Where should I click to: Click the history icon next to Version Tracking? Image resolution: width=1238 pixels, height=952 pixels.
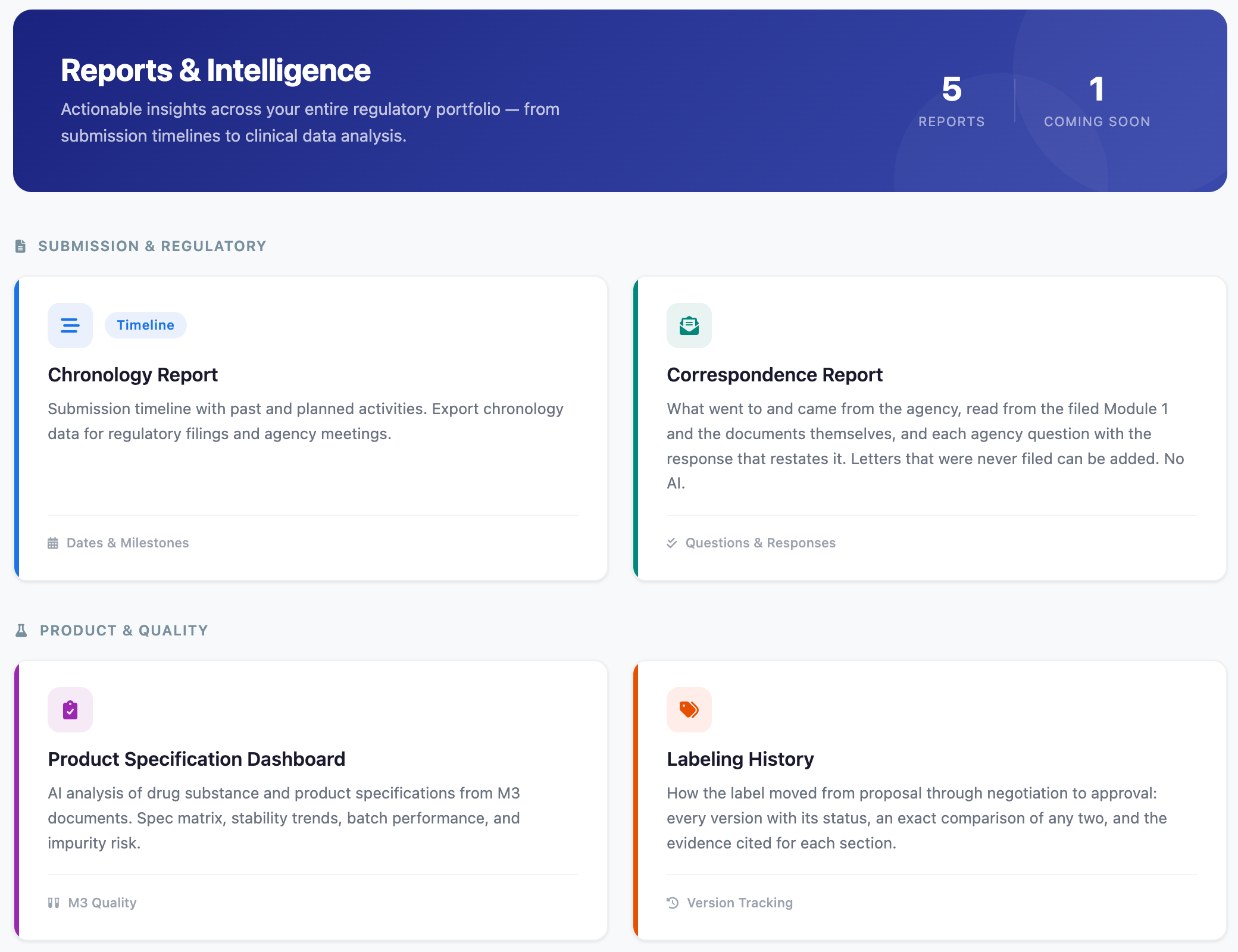point(673,903)
